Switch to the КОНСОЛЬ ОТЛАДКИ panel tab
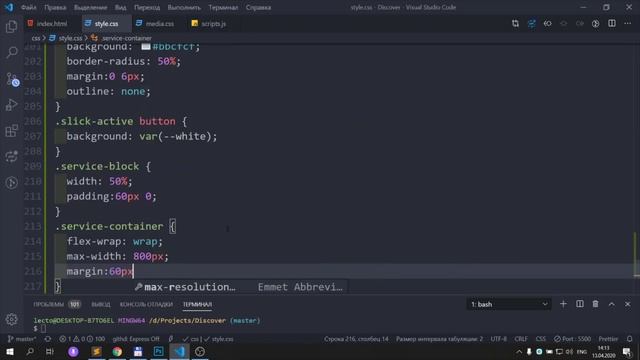 point(146,304)
